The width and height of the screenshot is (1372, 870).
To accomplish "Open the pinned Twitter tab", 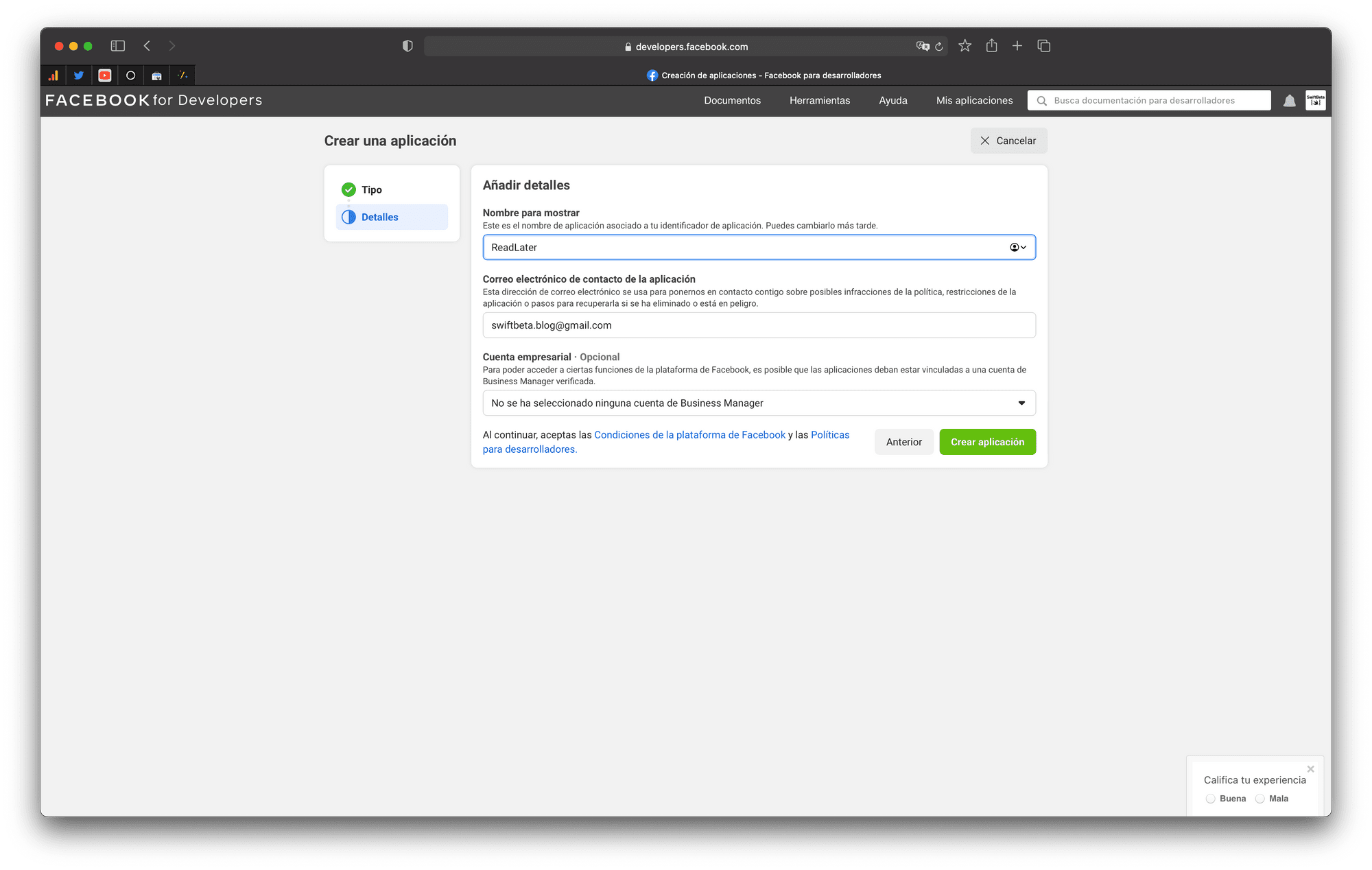I will pyautogui.click(x=79, y=75).
